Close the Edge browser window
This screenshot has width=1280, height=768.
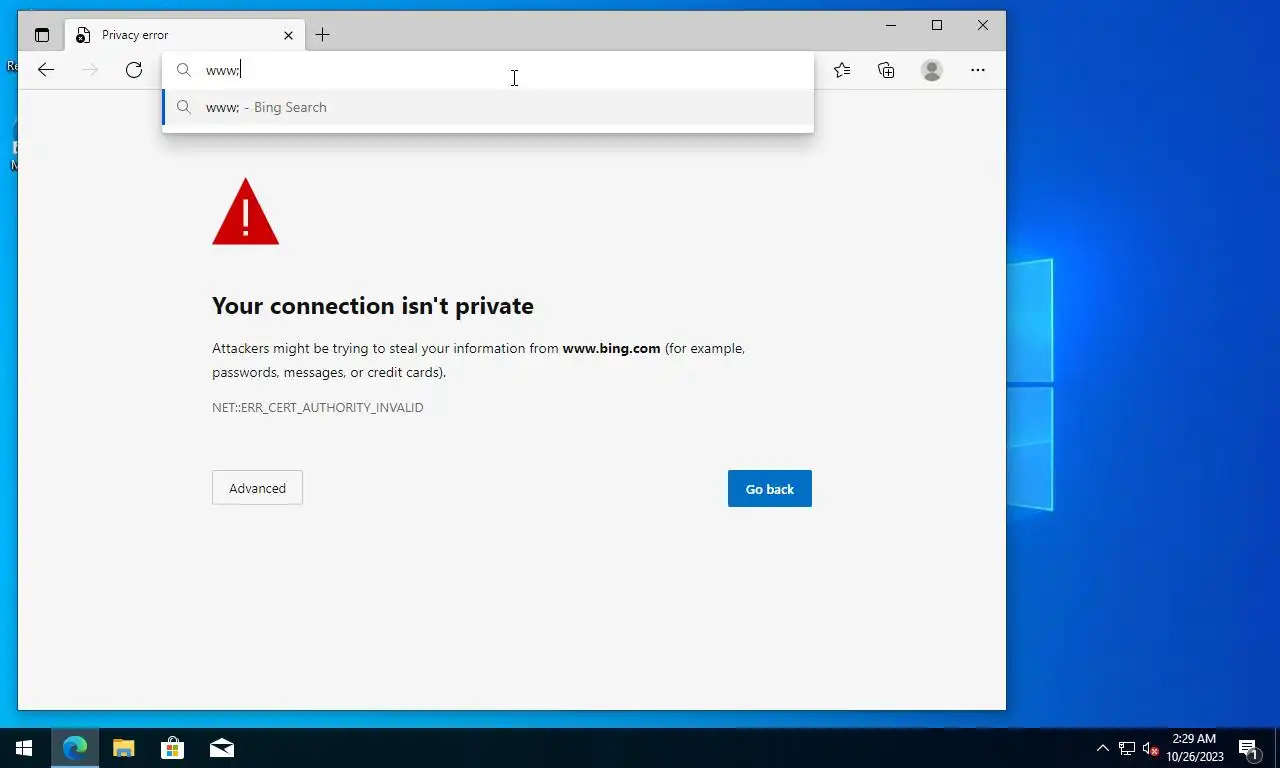(x=983, y=25)
